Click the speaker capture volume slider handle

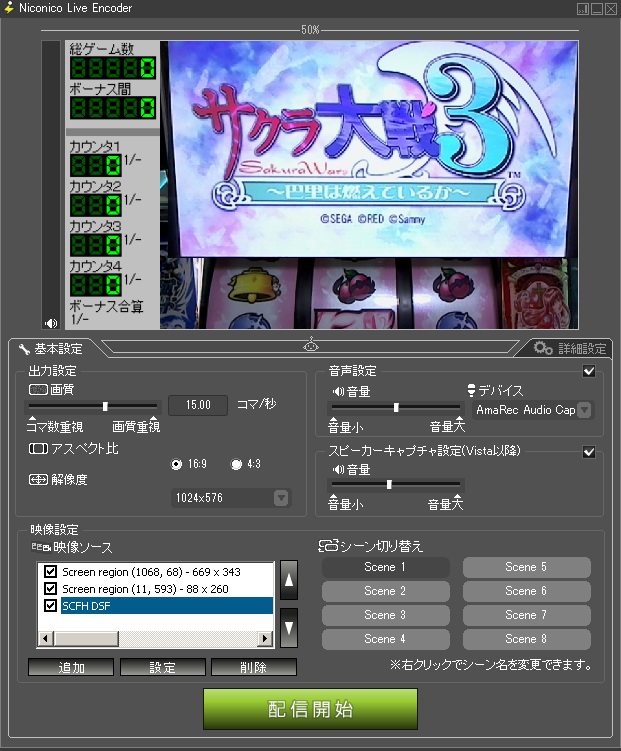(x=389, y=484)
